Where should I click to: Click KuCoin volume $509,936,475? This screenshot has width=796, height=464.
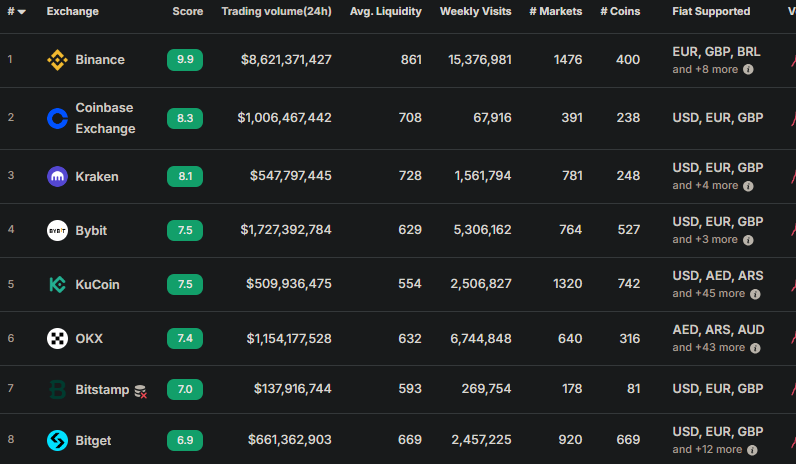pyautogui.click(x=289, y=284)
